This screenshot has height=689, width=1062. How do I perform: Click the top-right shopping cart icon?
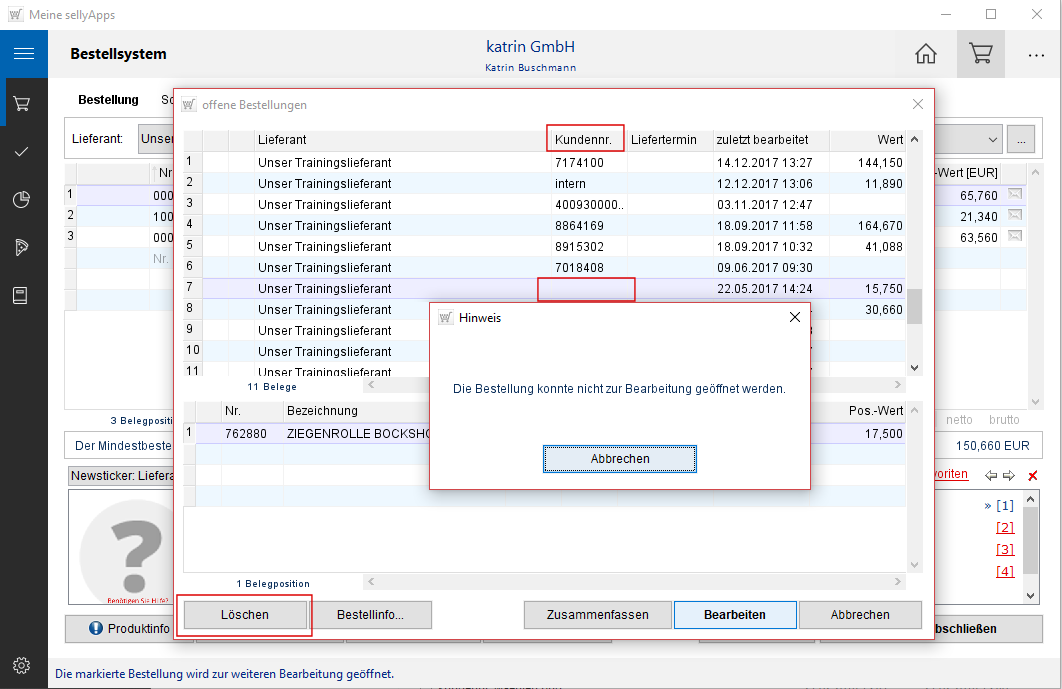(x=980, y=54)
